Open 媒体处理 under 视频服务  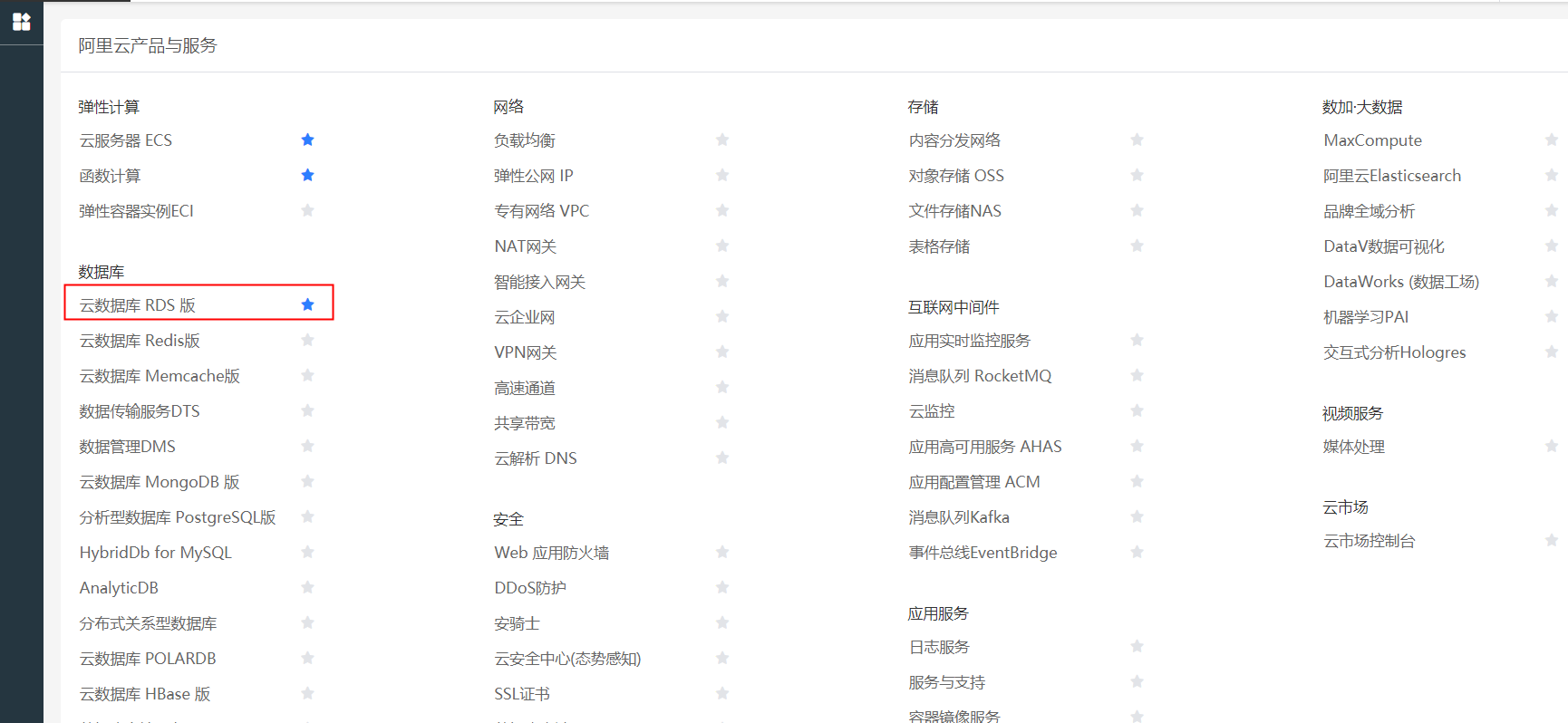(1353, 447)
